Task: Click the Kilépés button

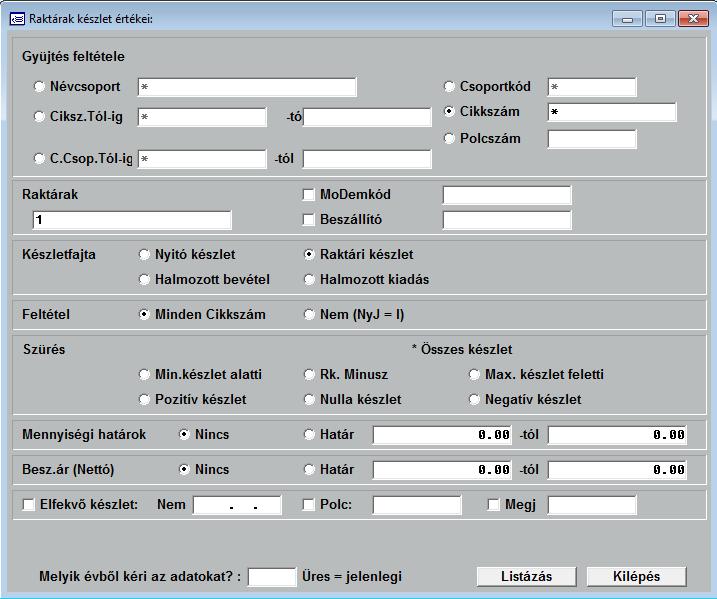Action: tap(637, 576)
